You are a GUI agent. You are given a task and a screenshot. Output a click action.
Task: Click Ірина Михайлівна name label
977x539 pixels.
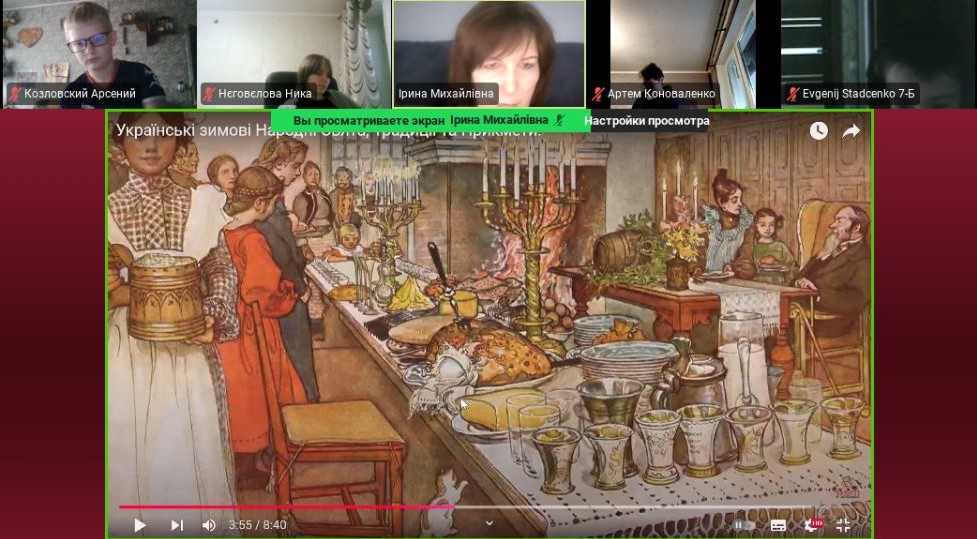pos(446,94)
